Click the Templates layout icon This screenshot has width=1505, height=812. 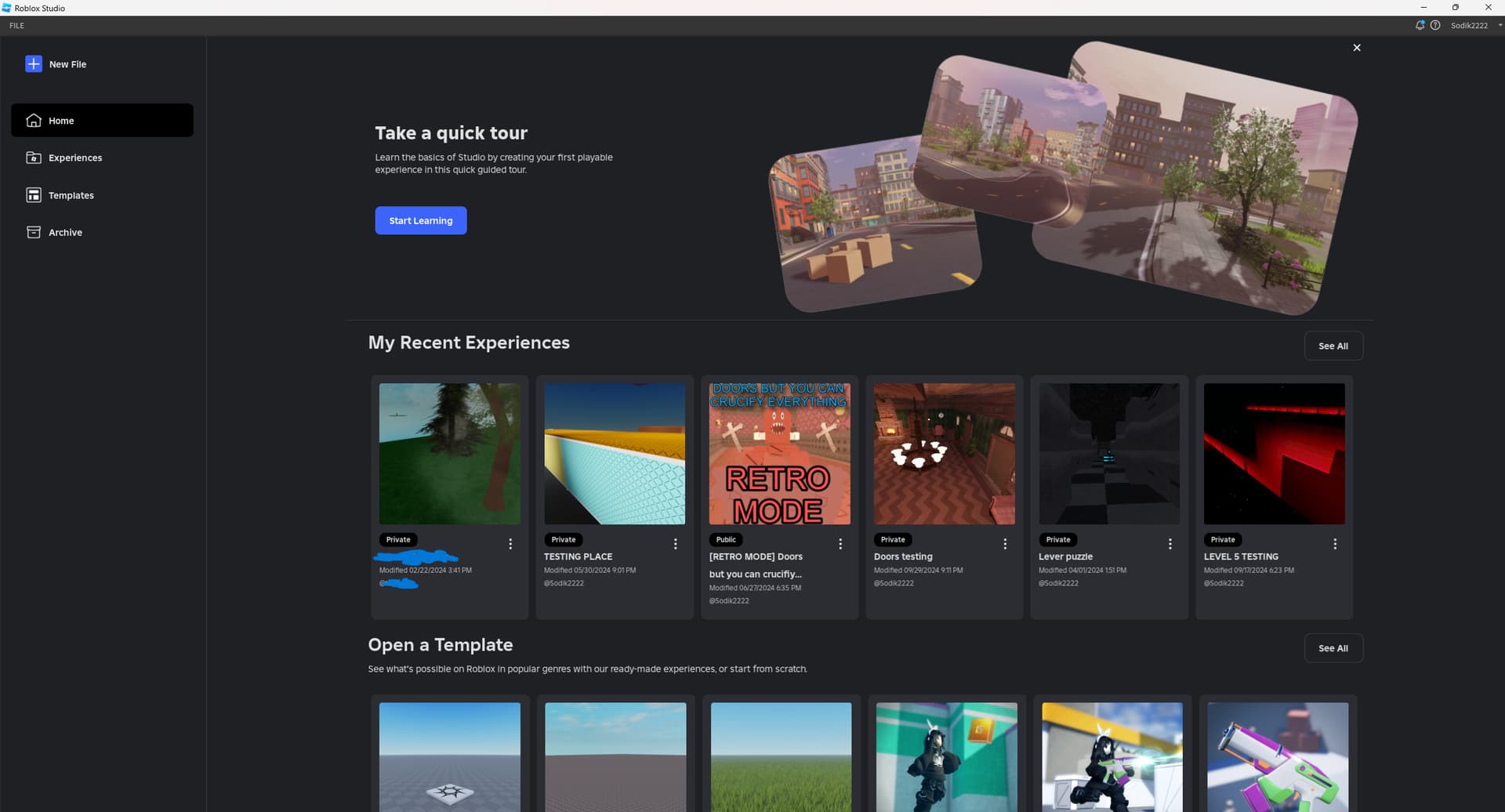pos(34,195)
